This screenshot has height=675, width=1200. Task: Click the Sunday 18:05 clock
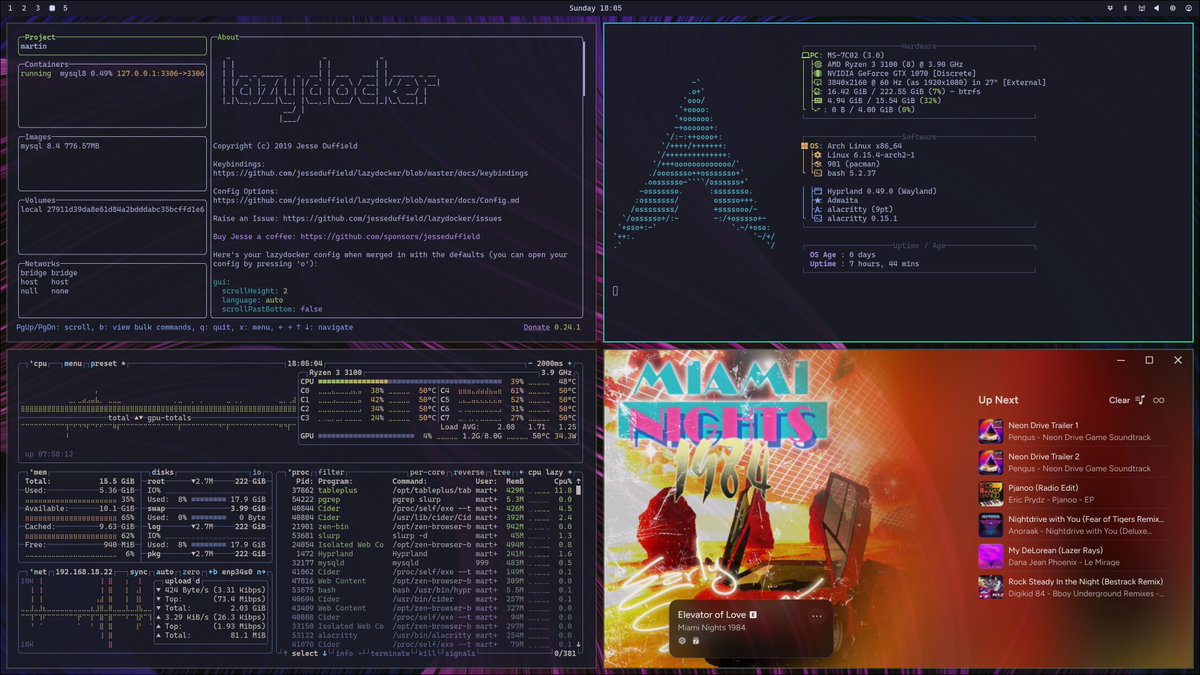click(596, 8)
